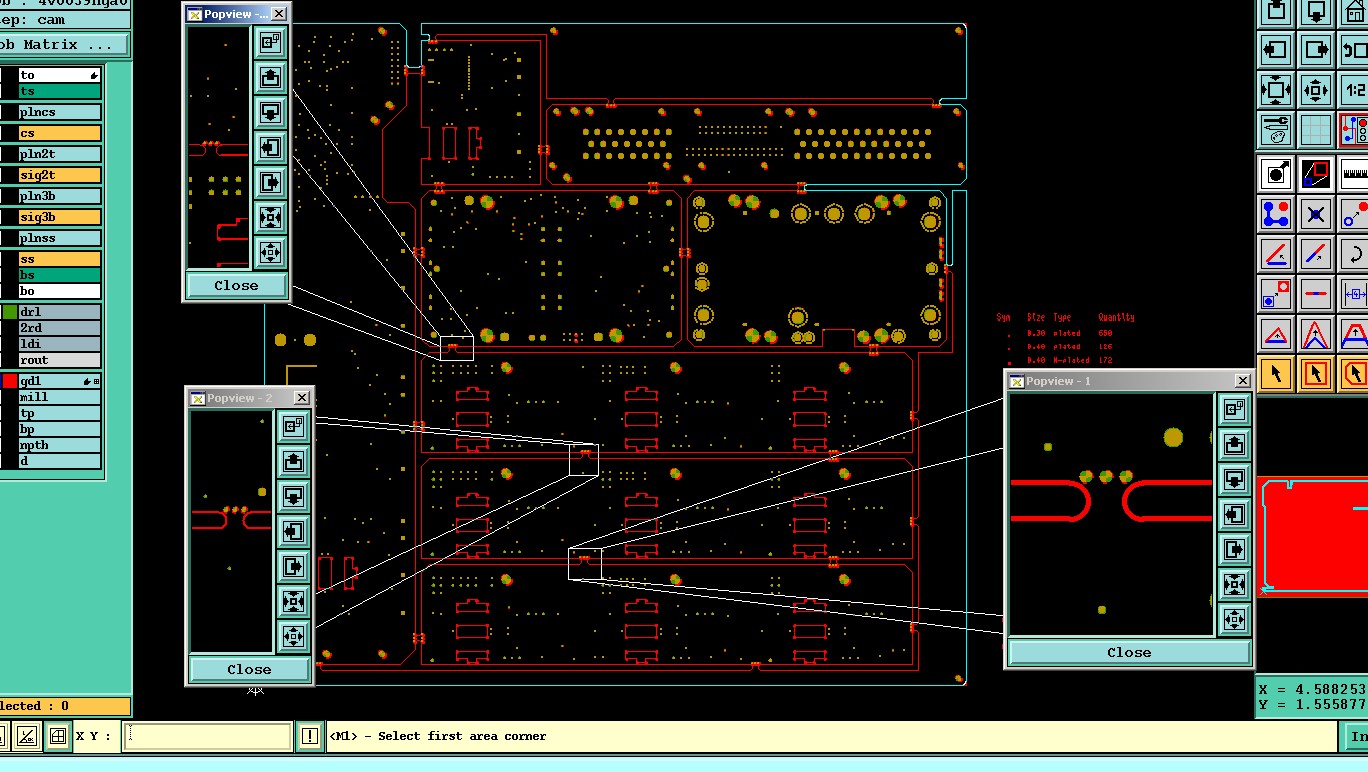1368x772 pixels.
Task: Toggle the green display box of drl layer
Action: (x=9, y=312)
